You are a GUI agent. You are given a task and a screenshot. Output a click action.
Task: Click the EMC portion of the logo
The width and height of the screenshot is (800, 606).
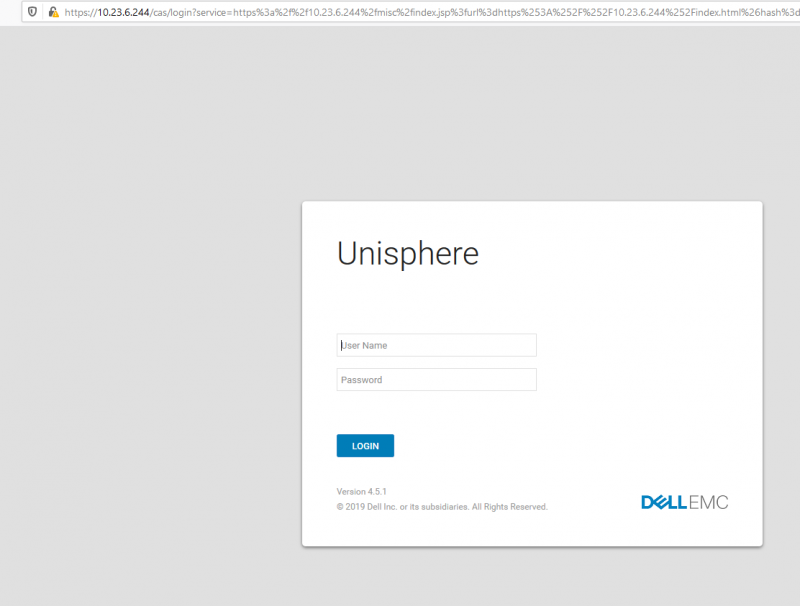(x=708, y=501)
